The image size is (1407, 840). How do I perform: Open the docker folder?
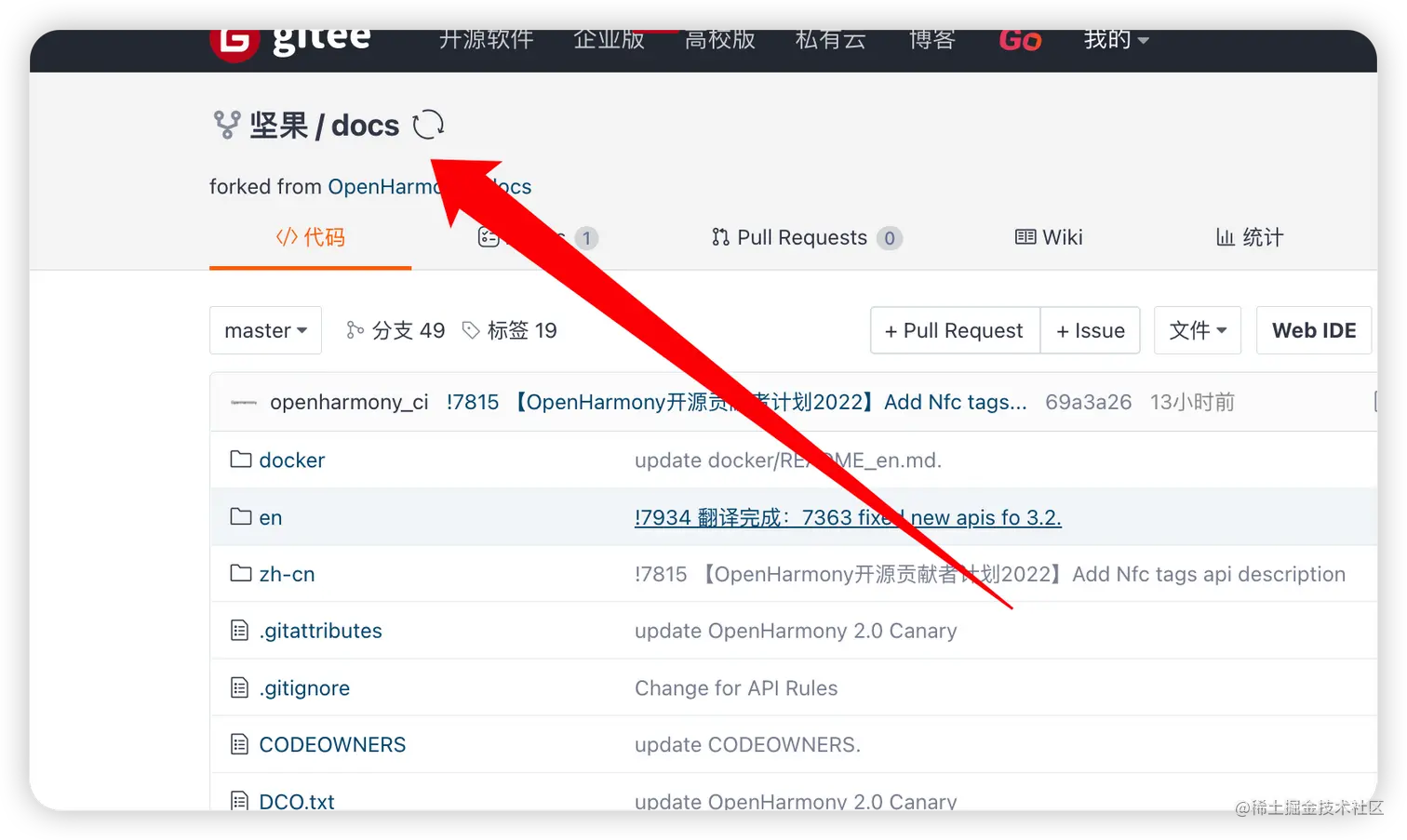tap(292, 460)
